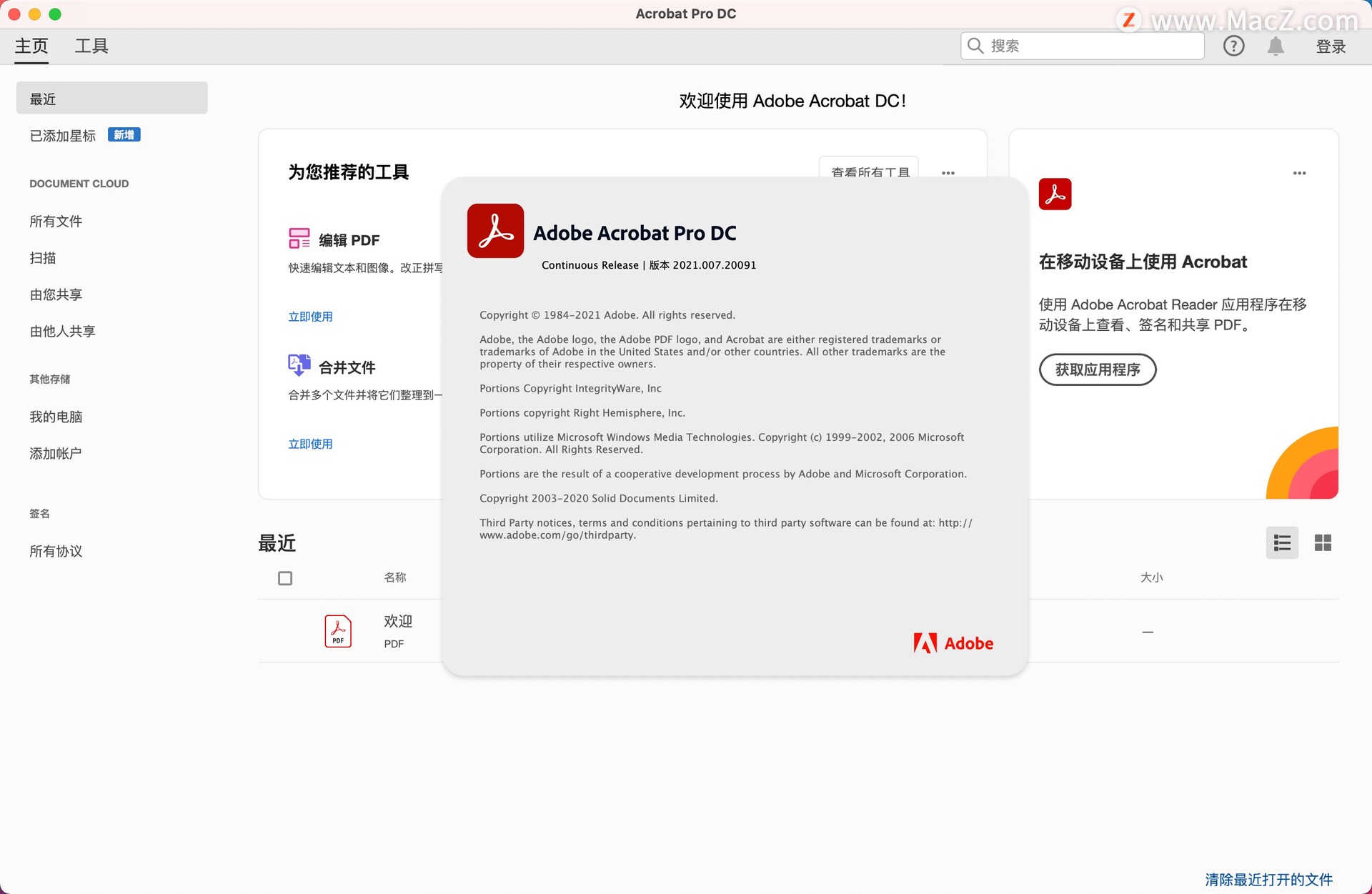This screenshot has height=894, width=1372.
Task: Check the select-all checkbox above the recent files
Action: [x=285, y=577]
